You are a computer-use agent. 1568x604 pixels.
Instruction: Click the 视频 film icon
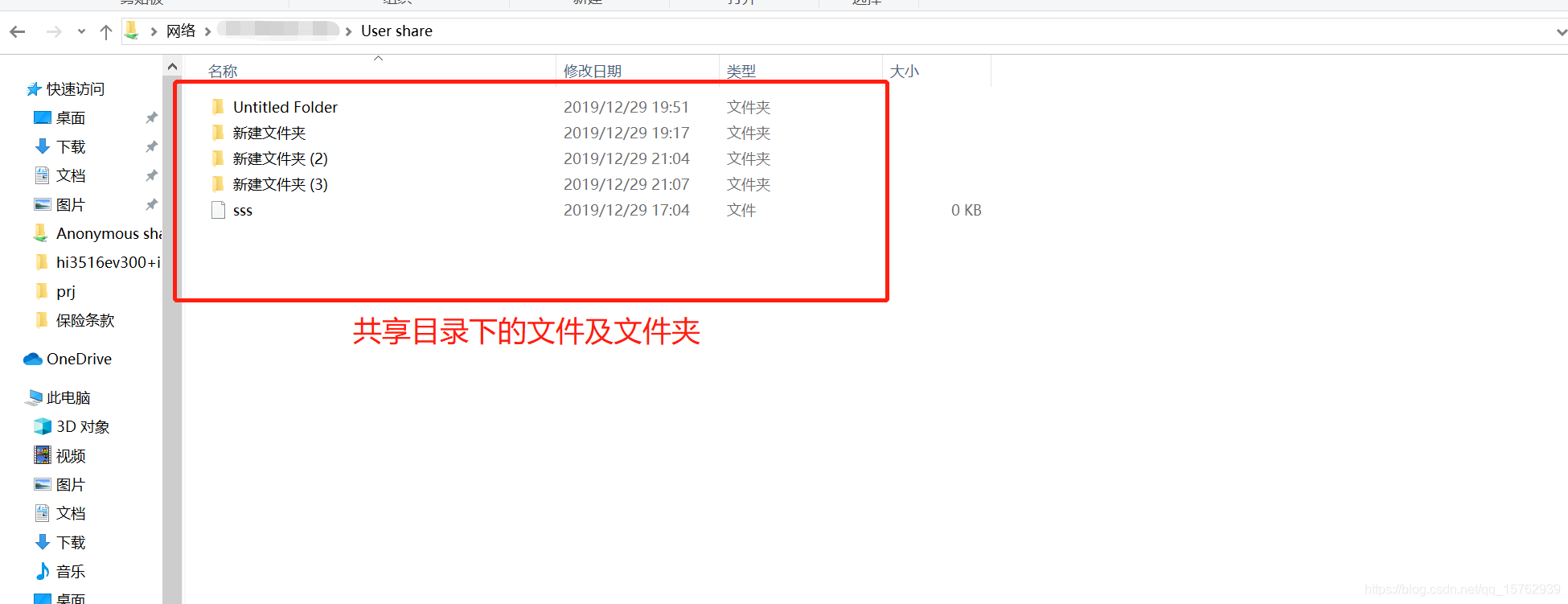[43, 455]
